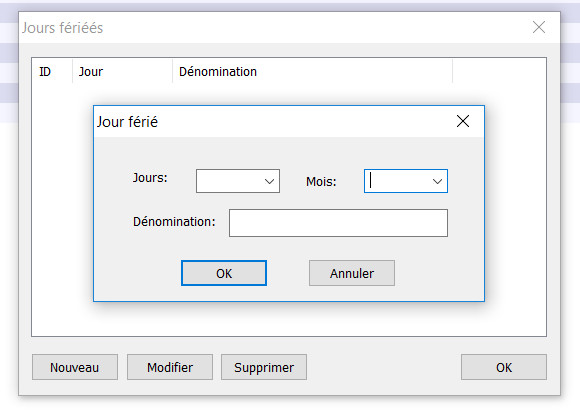Expand the Mois dropdown arrow
The width and height of the screenshot is (580, 415).
(437, 181)
